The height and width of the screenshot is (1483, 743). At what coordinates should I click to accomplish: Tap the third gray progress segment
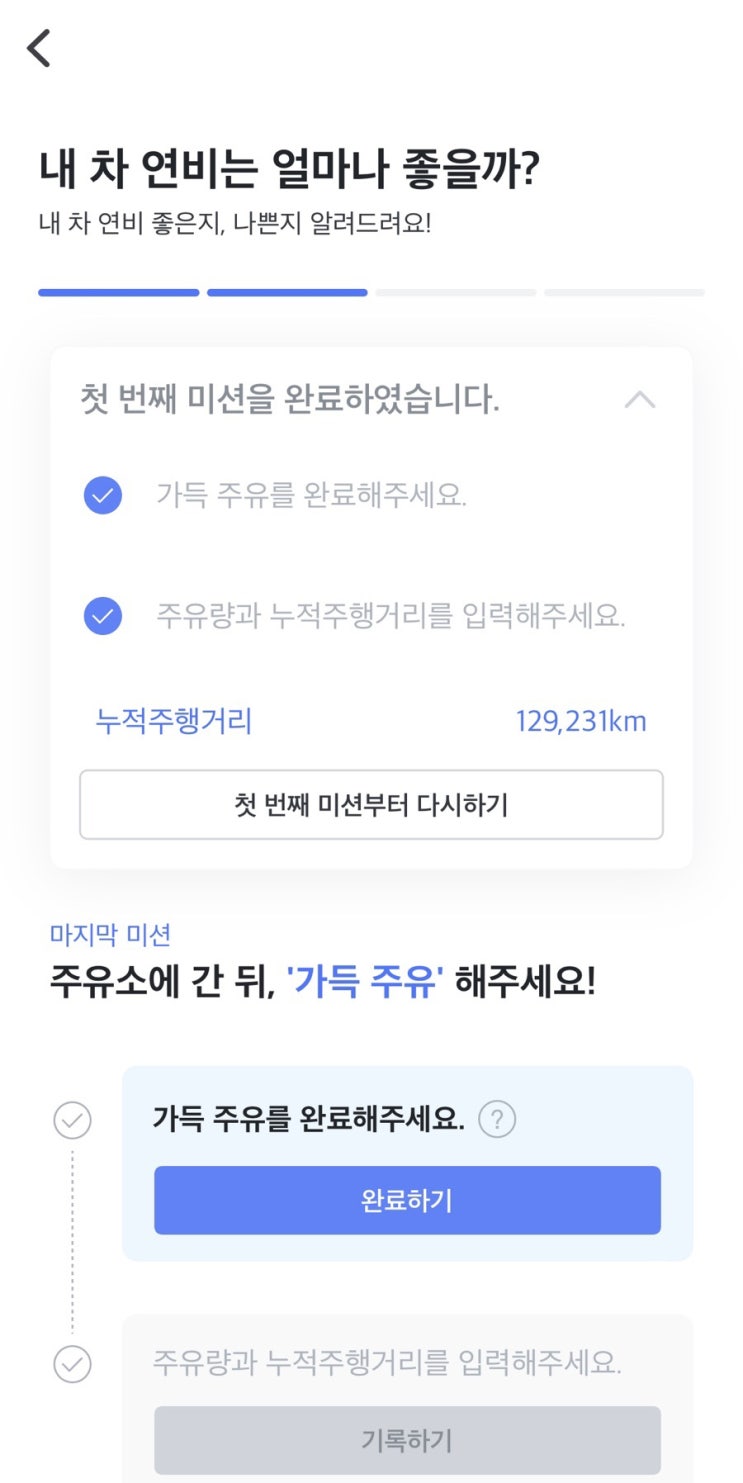456,293
